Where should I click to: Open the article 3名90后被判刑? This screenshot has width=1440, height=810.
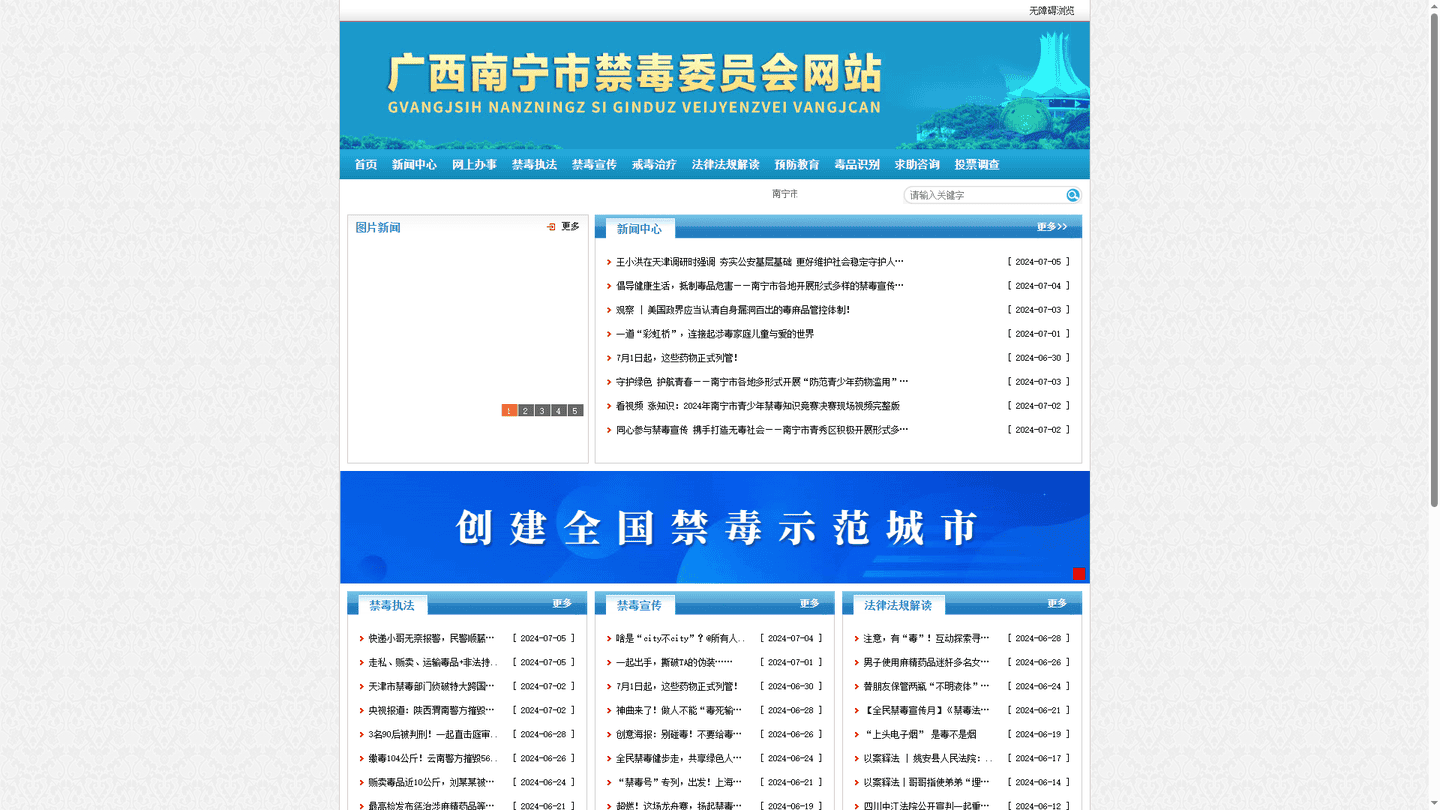click(x=433, y=734)
